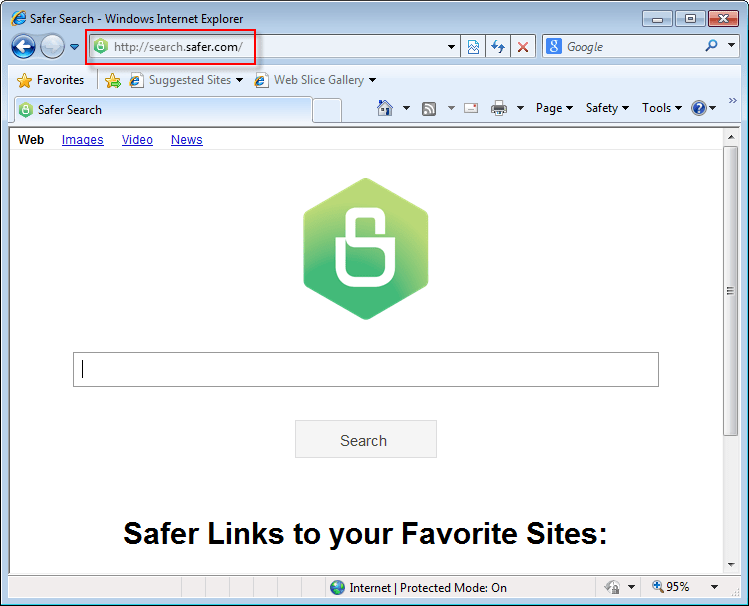Expand the address bar history dropdown
Viewport: 749px width, 606px height.
451,47
